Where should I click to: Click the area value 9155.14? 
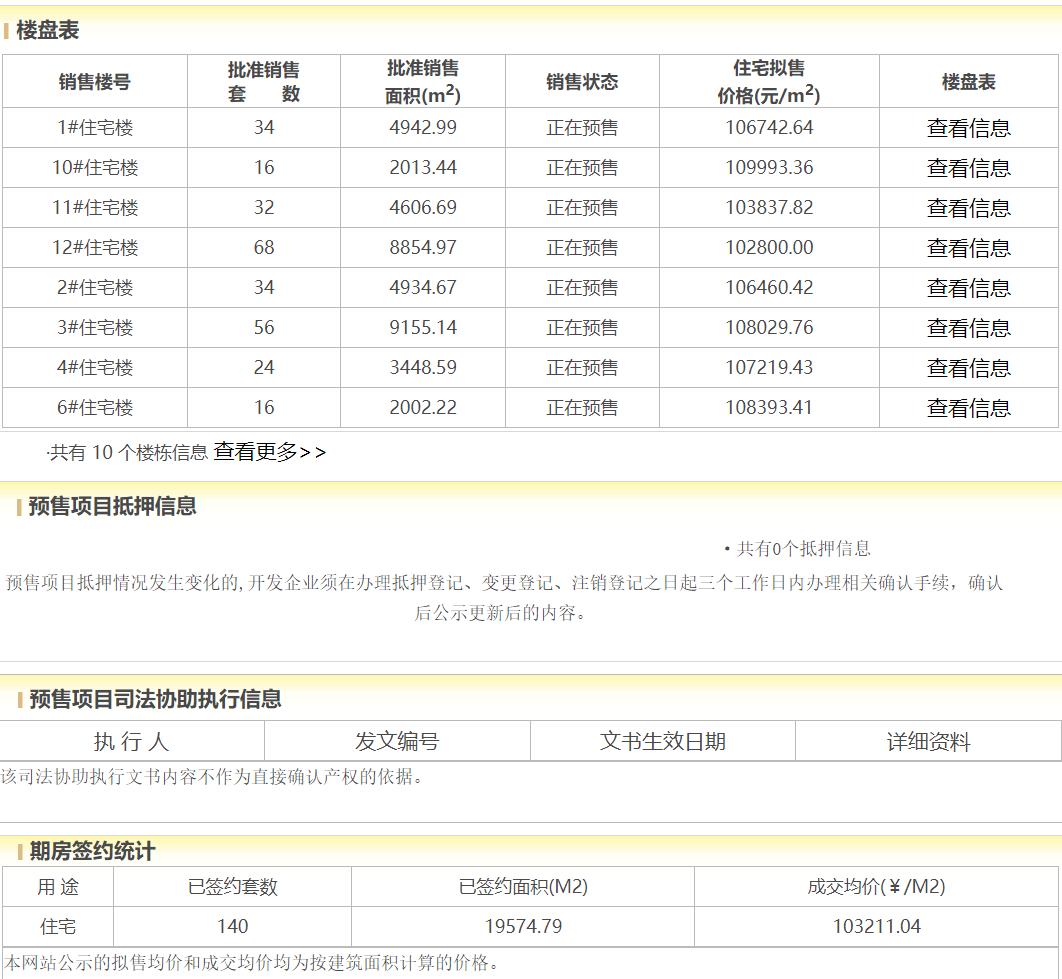(423, 327)
